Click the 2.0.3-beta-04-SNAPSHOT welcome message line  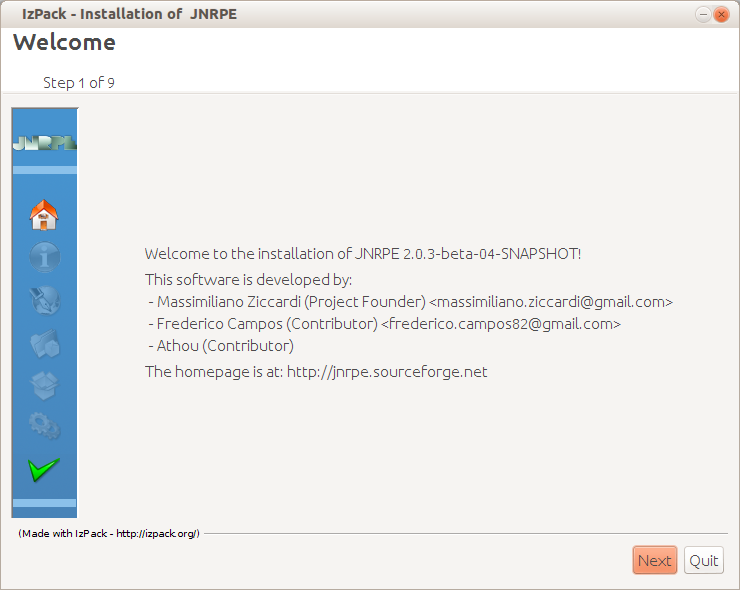point(363,254)
